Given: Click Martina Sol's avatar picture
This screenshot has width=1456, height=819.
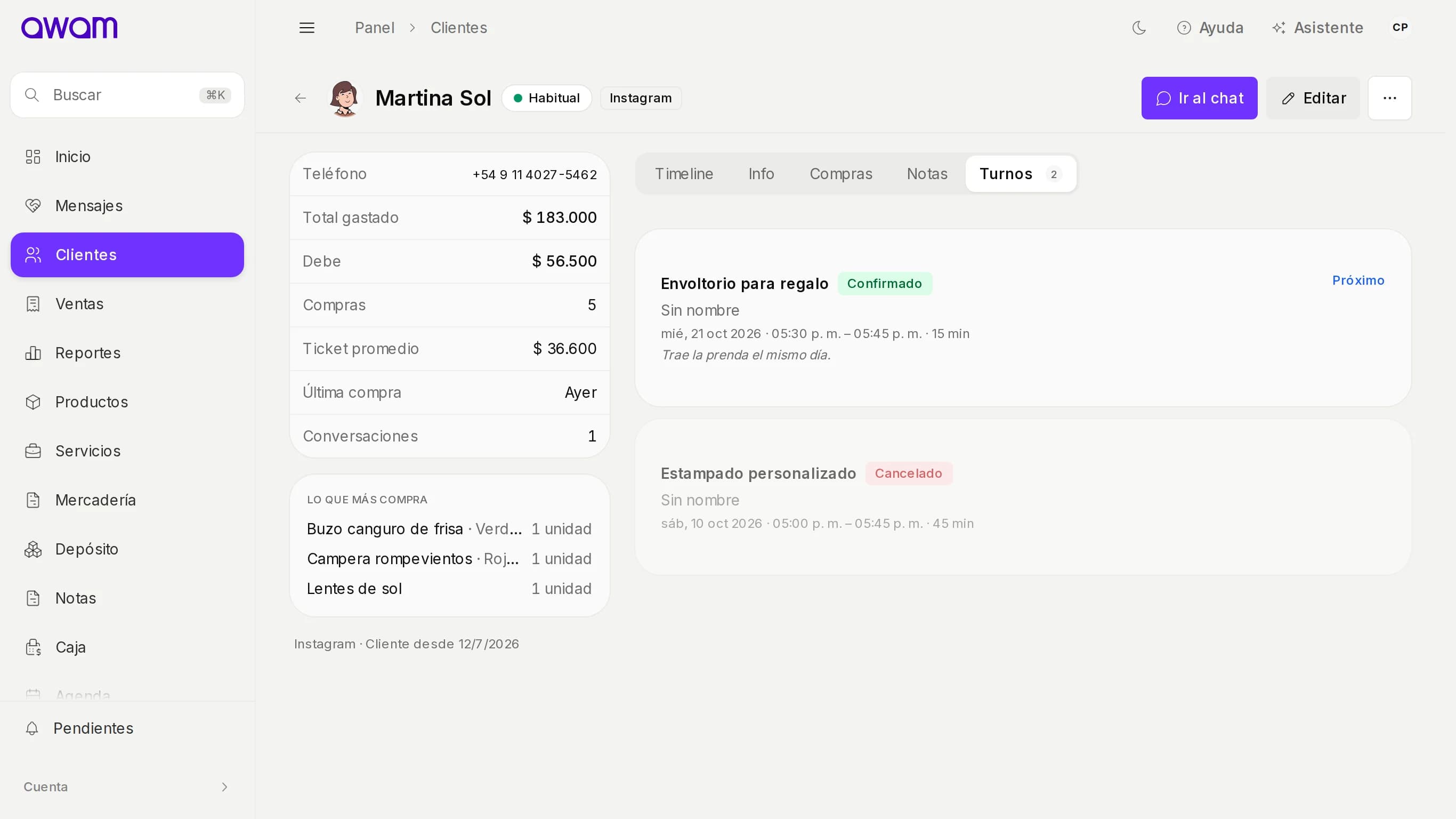Looking at the screenshot, I should (x=344, y=99).
